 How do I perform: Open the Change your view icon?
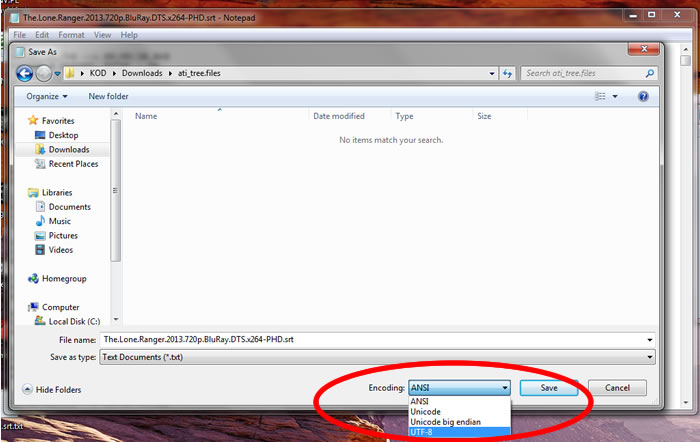pos(601,97)
